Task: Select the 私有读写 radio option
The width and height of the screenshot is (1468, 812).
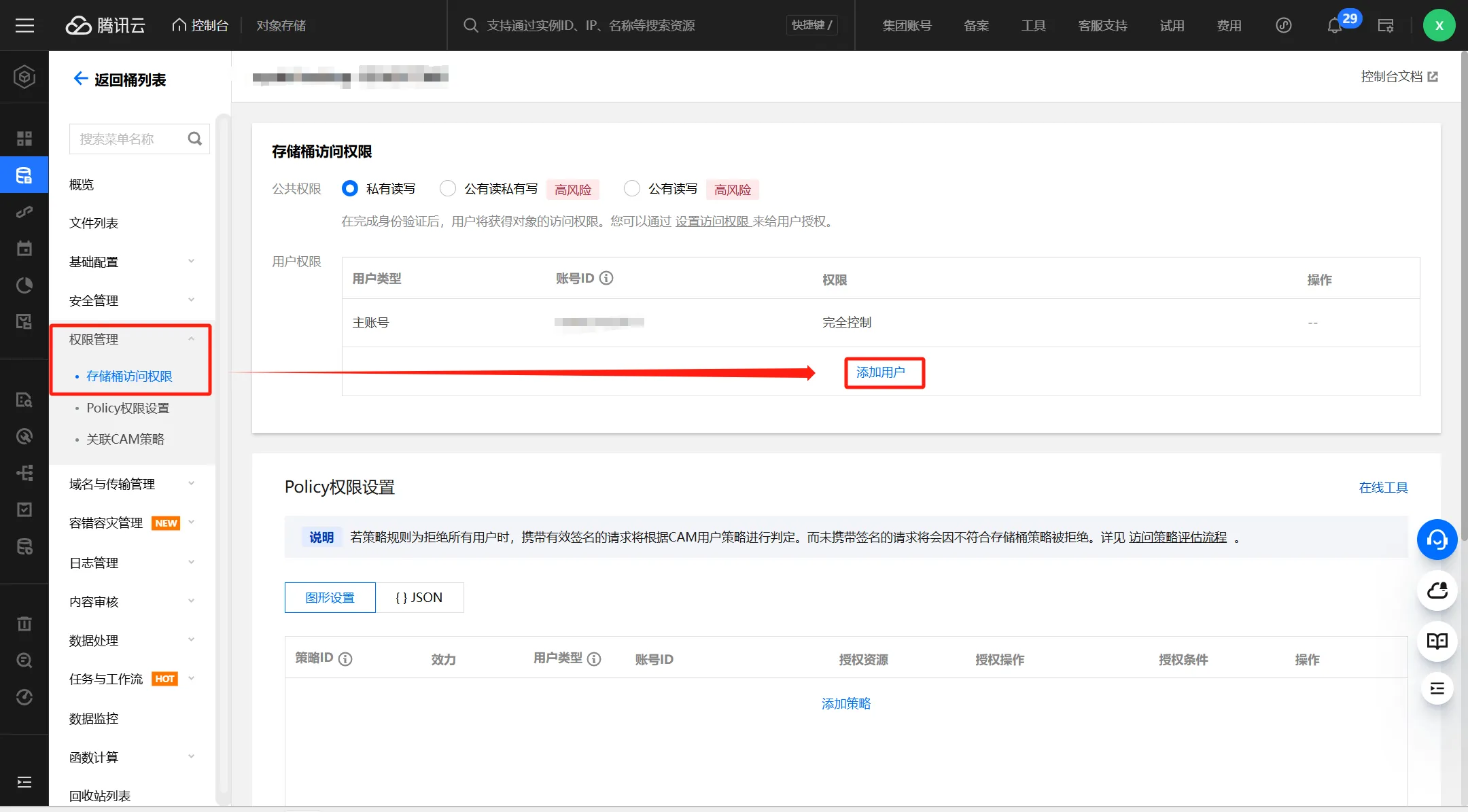Action: point(350,188)
